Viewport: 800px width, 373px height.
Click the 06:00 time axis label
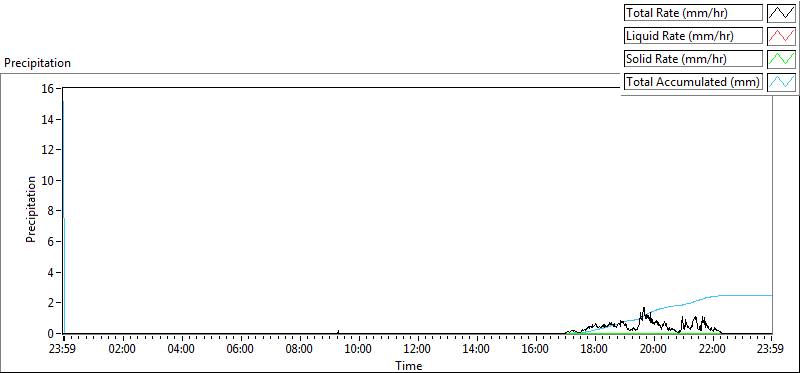(x=240, y=350)
